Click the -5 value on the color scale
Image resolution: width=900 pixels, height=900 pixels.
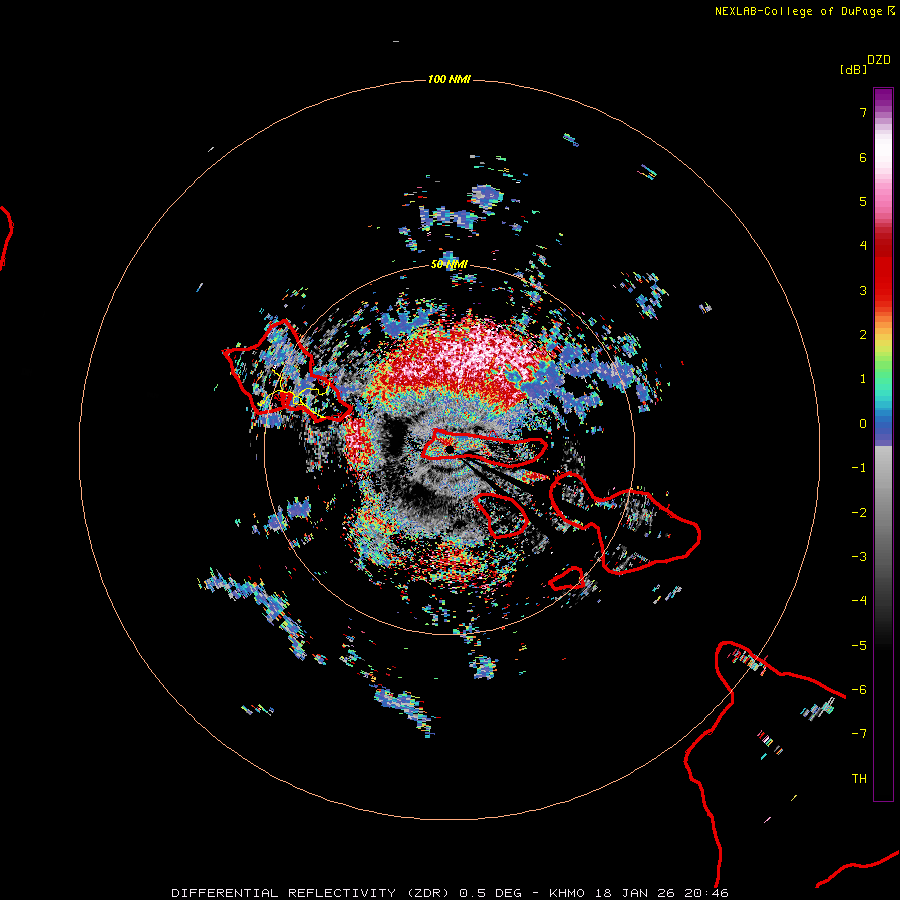pos(859,646)
